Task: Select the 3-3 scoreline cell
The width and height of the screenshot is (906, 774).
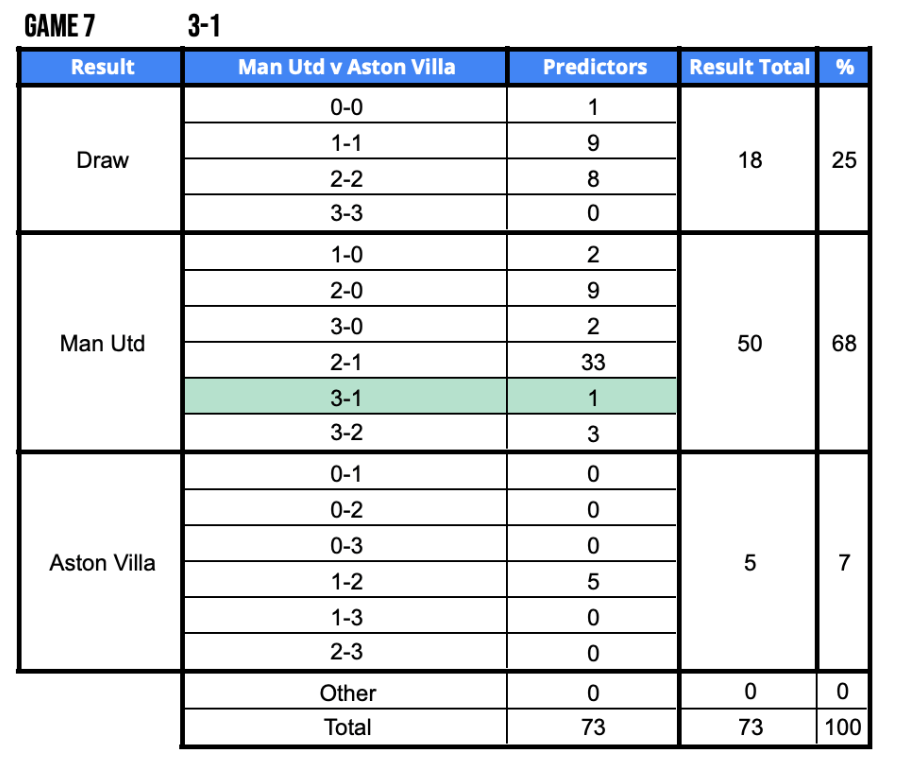Action: tap(346, 213)
